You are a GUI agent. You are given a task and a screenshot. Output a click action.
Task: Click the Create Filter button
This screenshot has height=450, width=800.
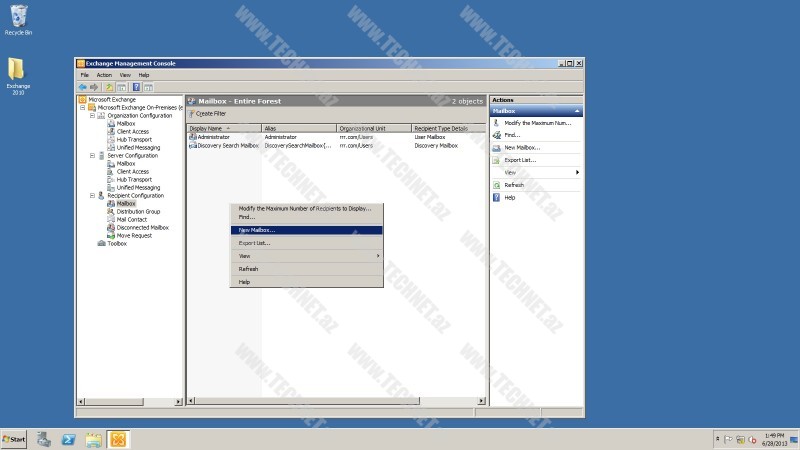coord(208,114)
